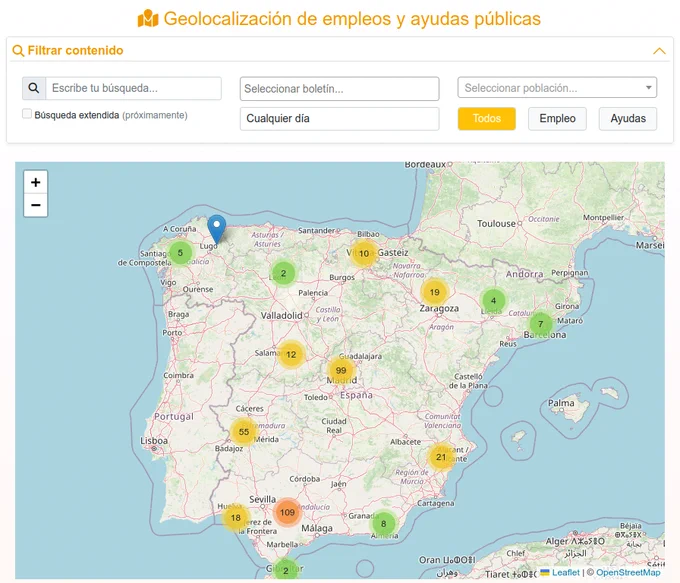Open the cluster marker 2 near León

pos(283,273)
